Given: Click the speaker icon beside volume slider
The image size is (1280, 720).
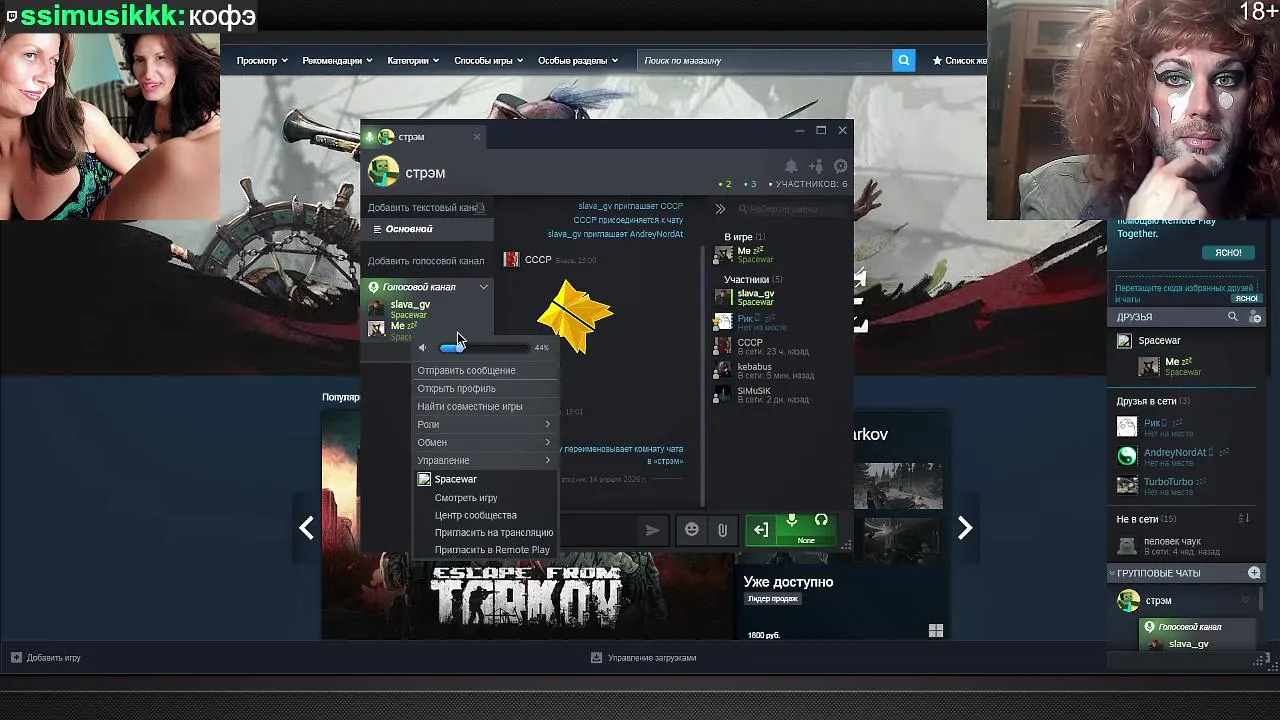Looking at the screenshot, I should [423, 348].
